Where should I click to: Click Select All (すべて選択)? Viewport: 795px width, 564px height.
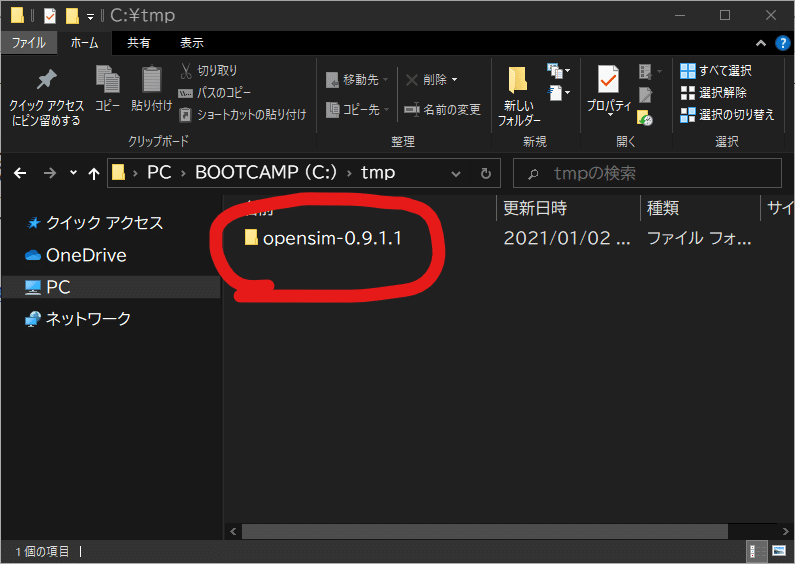coord(715,71)
